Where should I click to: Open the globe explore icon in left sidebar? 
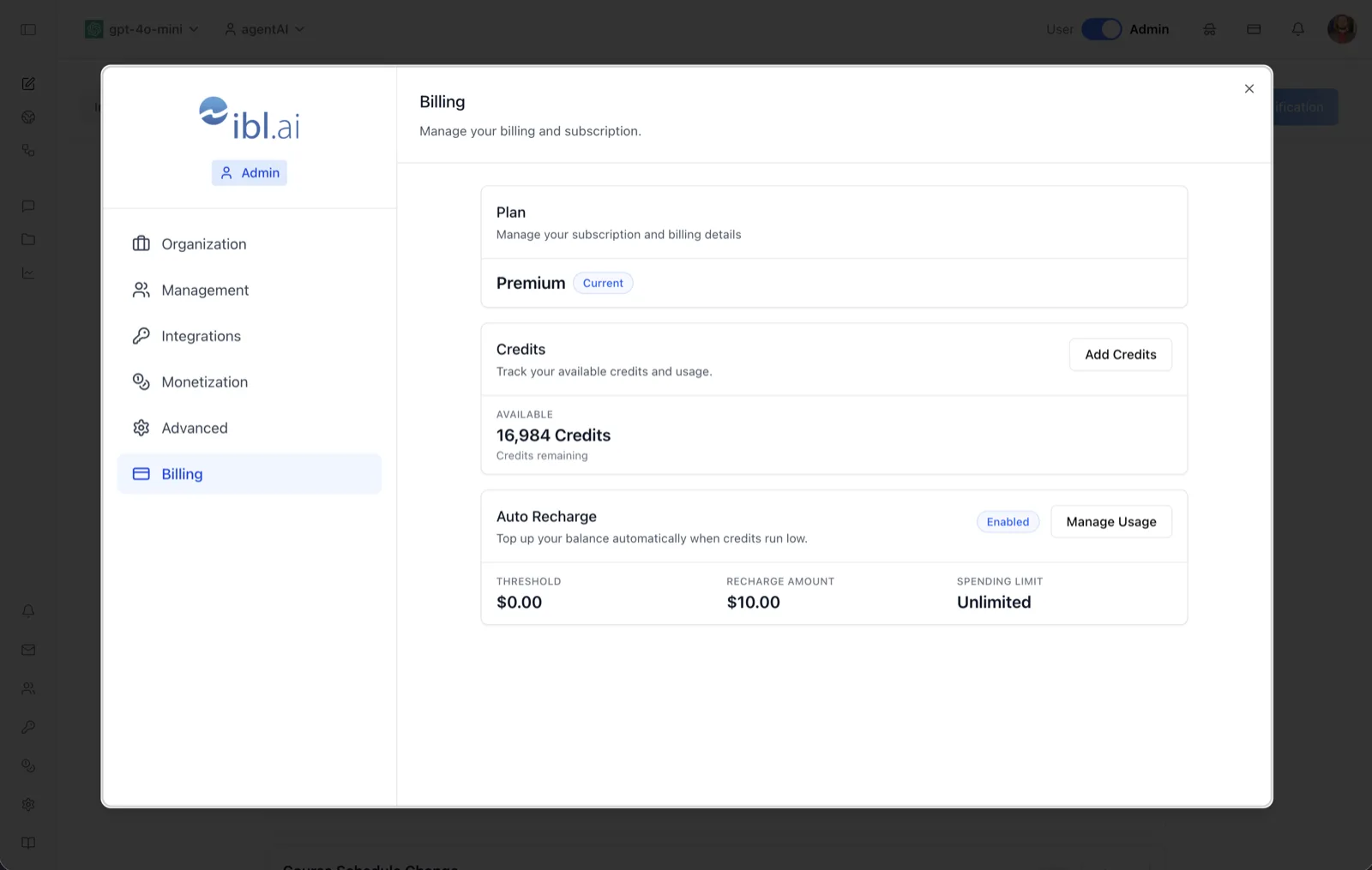28,117
